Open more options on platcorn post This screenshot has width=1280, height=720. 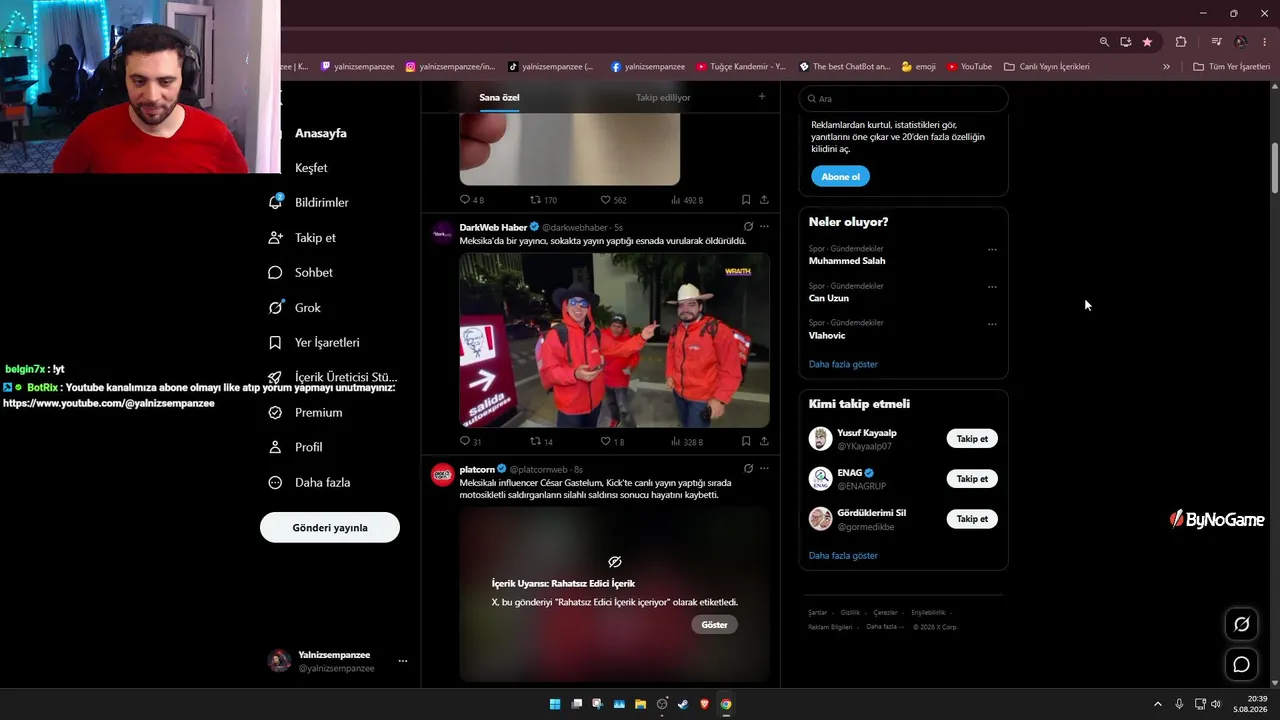pos(765,468)
